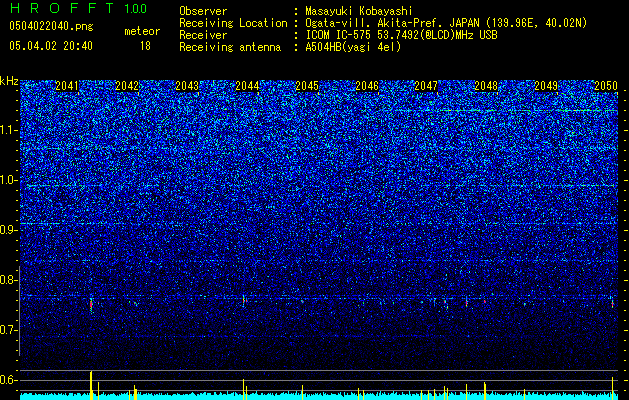
Task: Click the word meteor above the count
Action: click(142, 31)
